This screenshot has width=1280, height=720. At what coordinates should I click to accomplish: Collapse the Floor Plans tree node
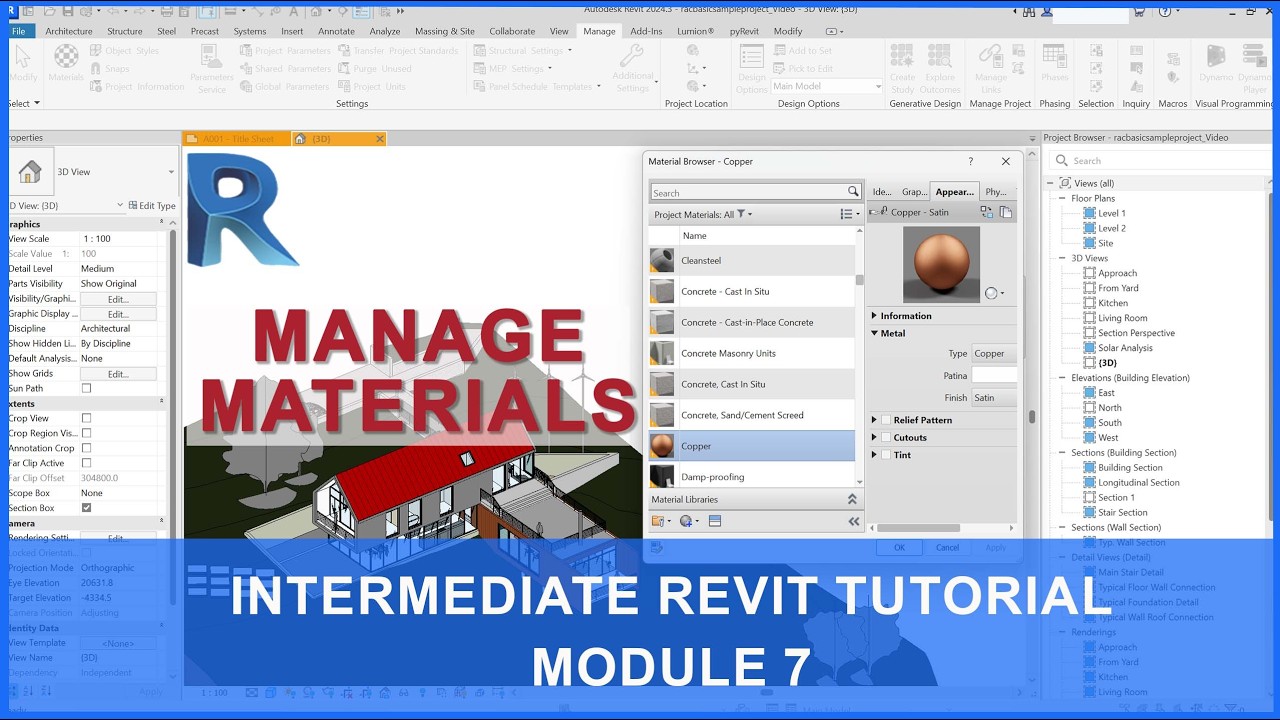coord(1063,198)
